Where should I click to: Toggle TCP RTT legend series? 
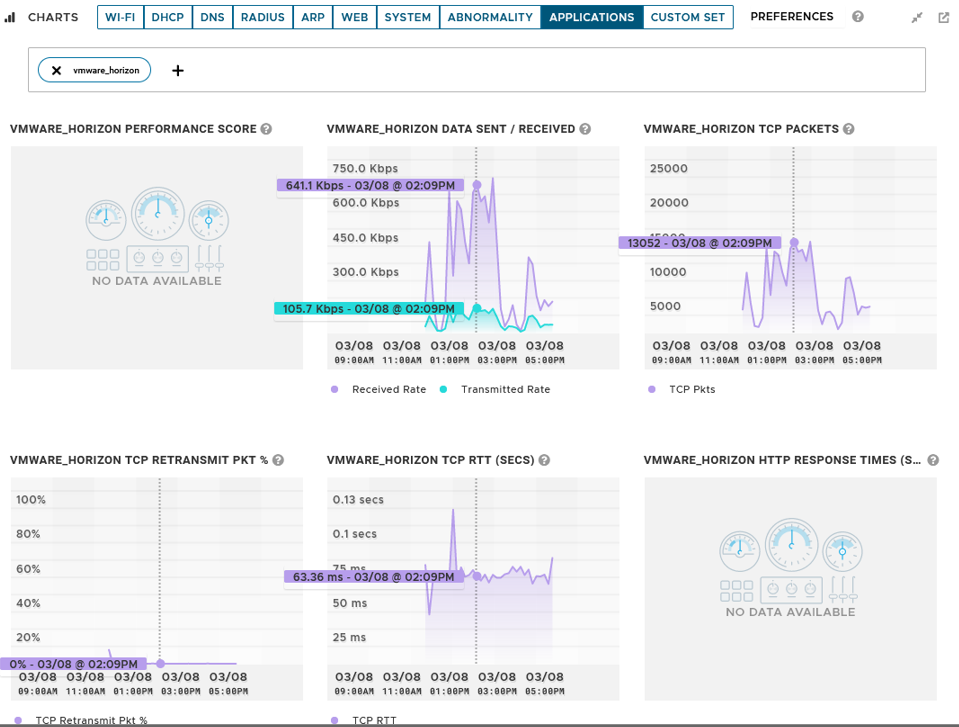(x=364, y=720)
